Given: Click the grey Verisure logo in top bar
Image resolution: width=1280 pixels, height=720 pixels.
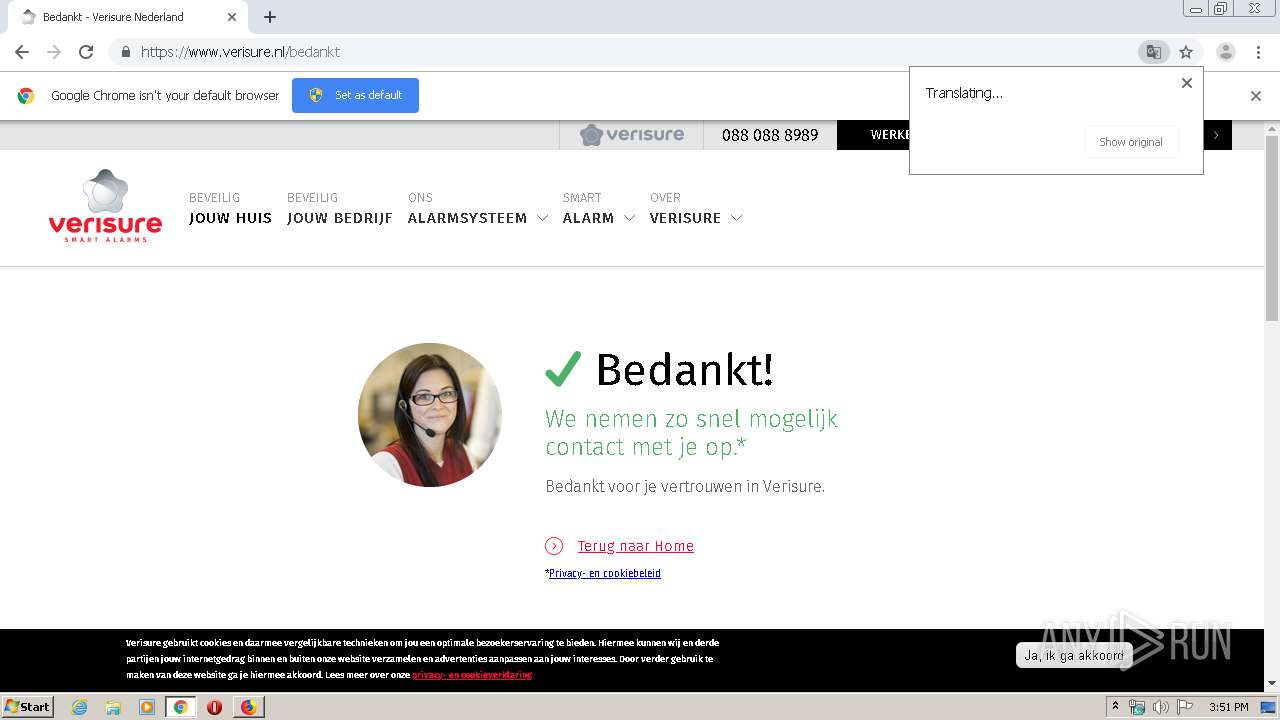Looking at the screenshot, I should click(632, 135).
